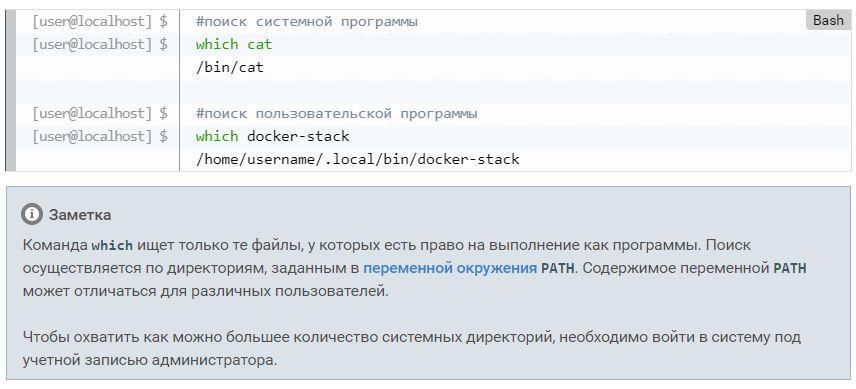Click the prompt next to пользовательской программы comment
This screenshot has height=389, width=856.
(100, 113)
